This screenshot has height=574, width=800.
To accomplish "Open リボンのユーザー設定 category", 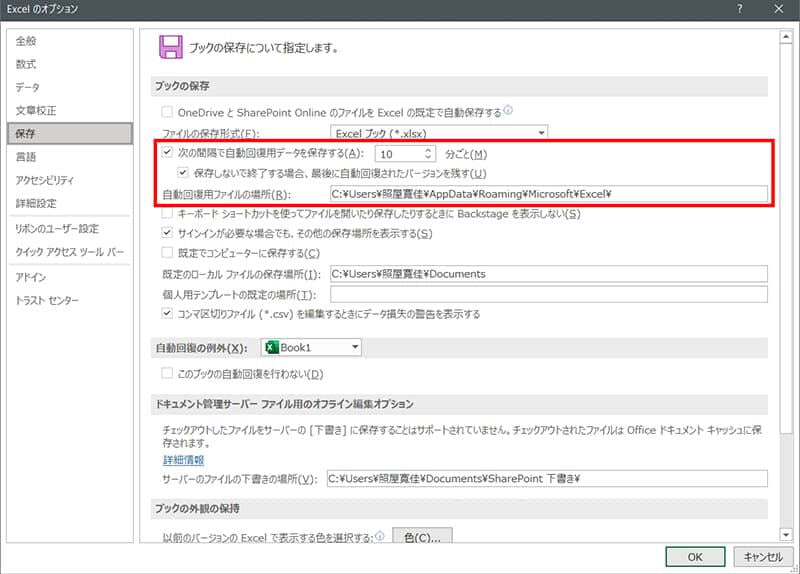I will point(57,229).
